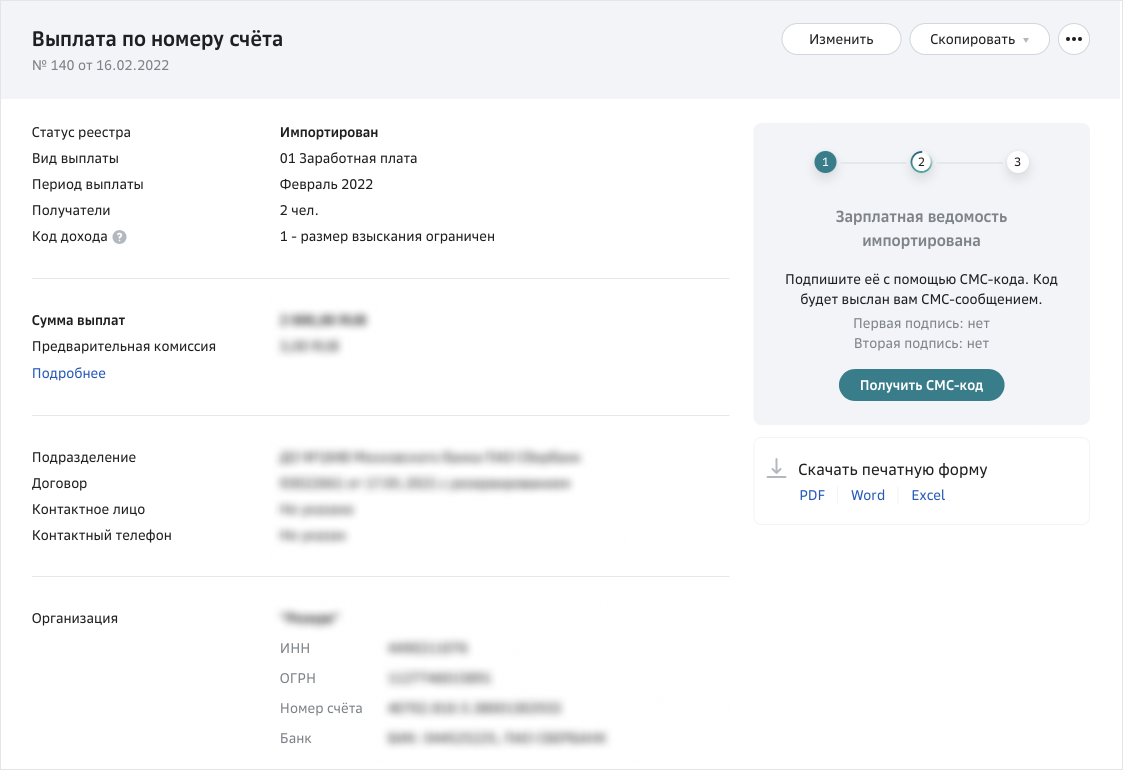Click the Выплата по номеру счёта title
This screenshot has width=1123, height=770.
point(157,39)
